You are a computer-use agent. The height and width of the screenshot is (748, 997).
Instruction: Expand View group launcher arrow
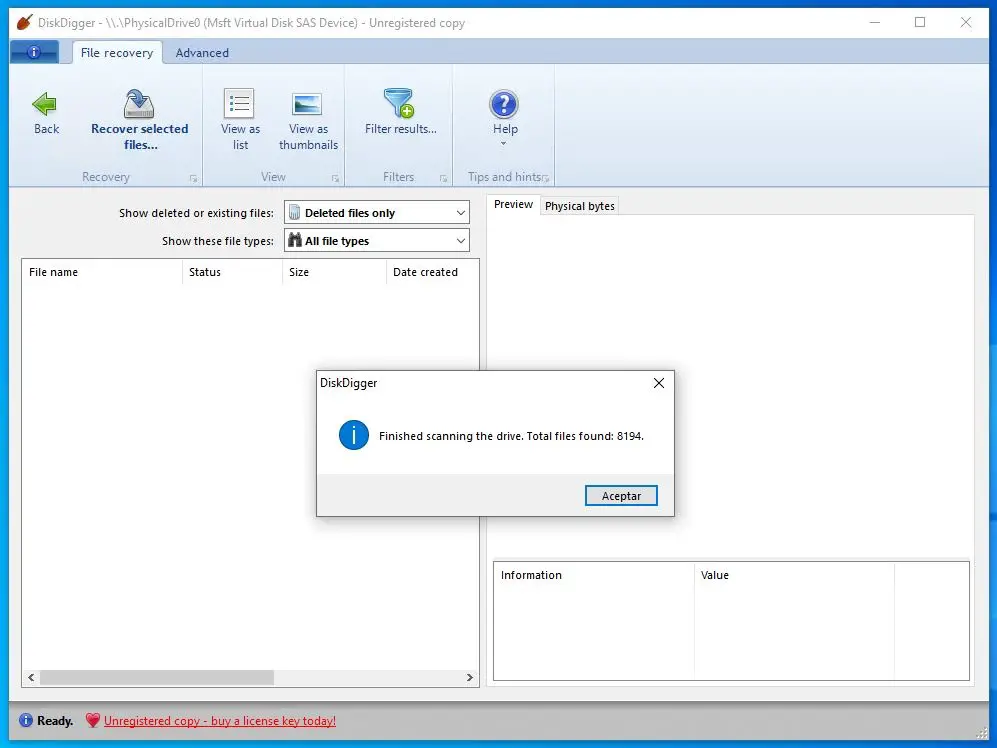[335, 179]
